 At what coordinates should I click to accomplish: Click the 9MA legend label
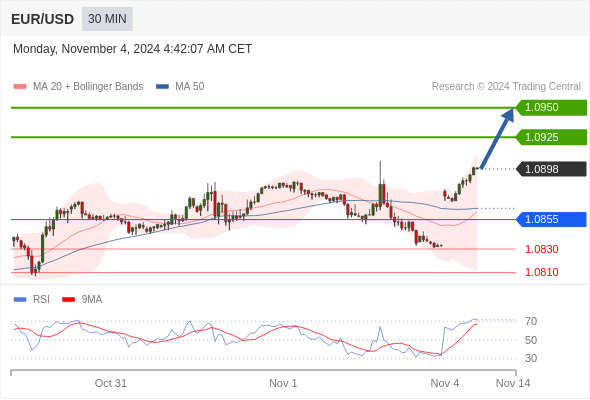click(92, 300)
